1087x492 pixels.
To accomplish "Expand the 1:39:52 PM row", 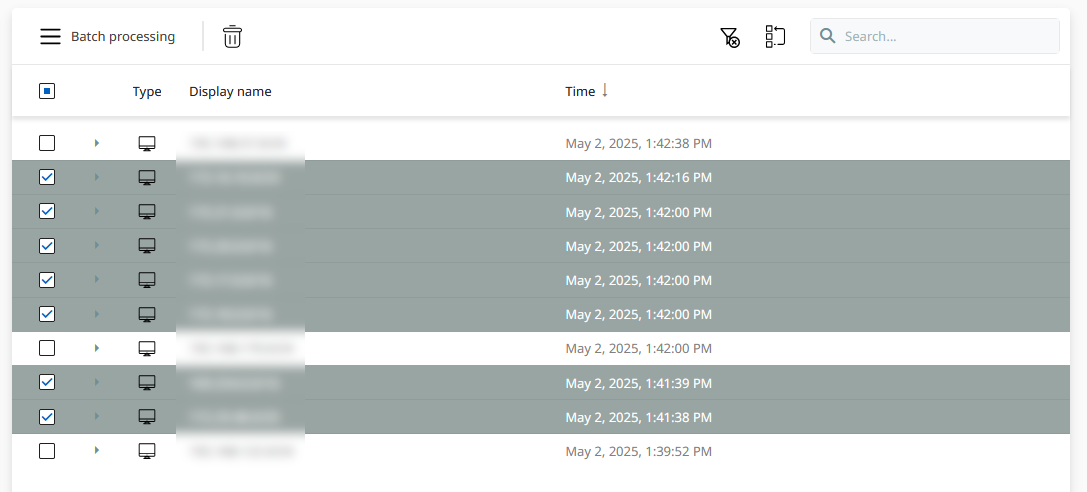I will tap(97, 451).
